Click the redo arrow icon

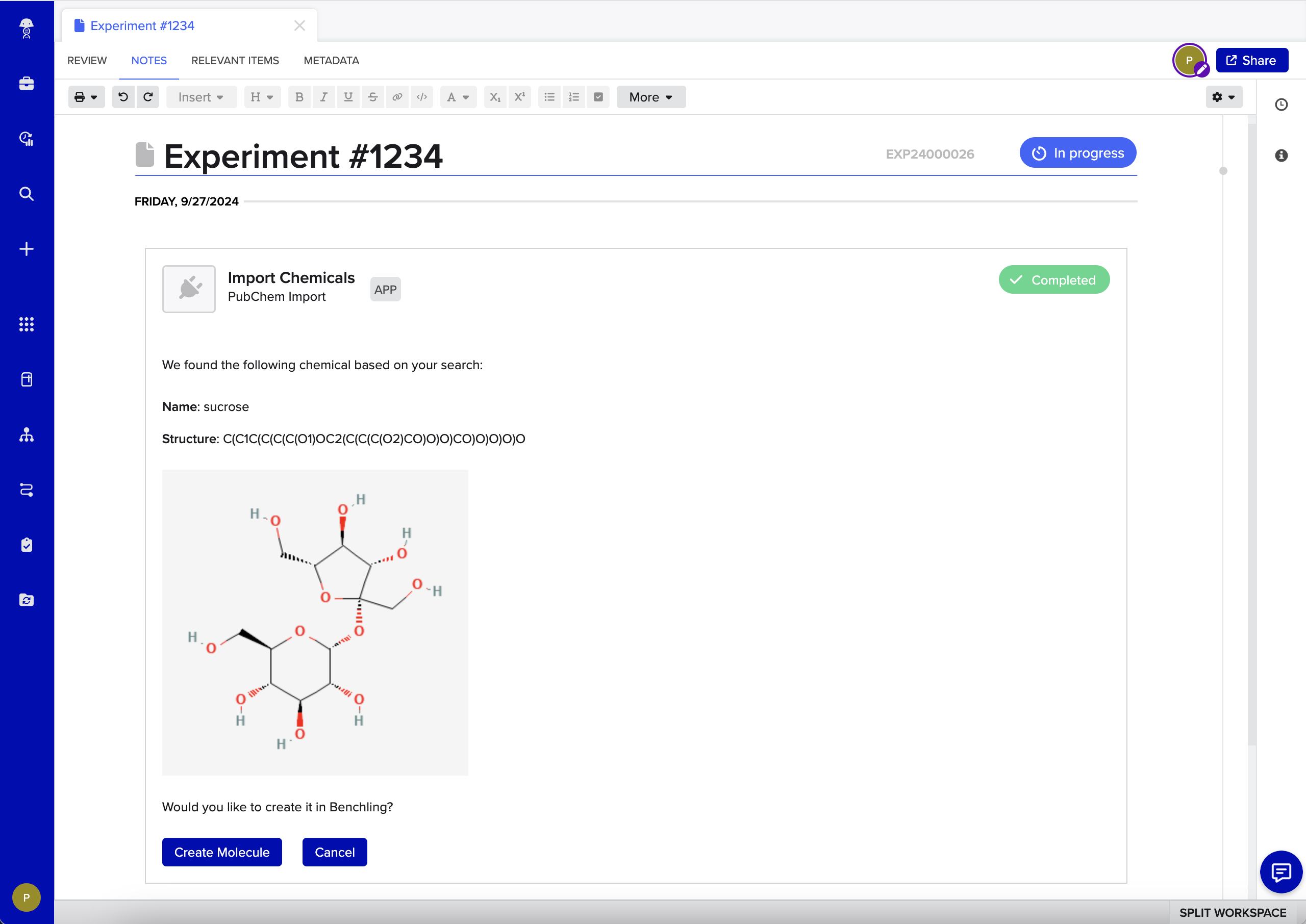point(147,97)
